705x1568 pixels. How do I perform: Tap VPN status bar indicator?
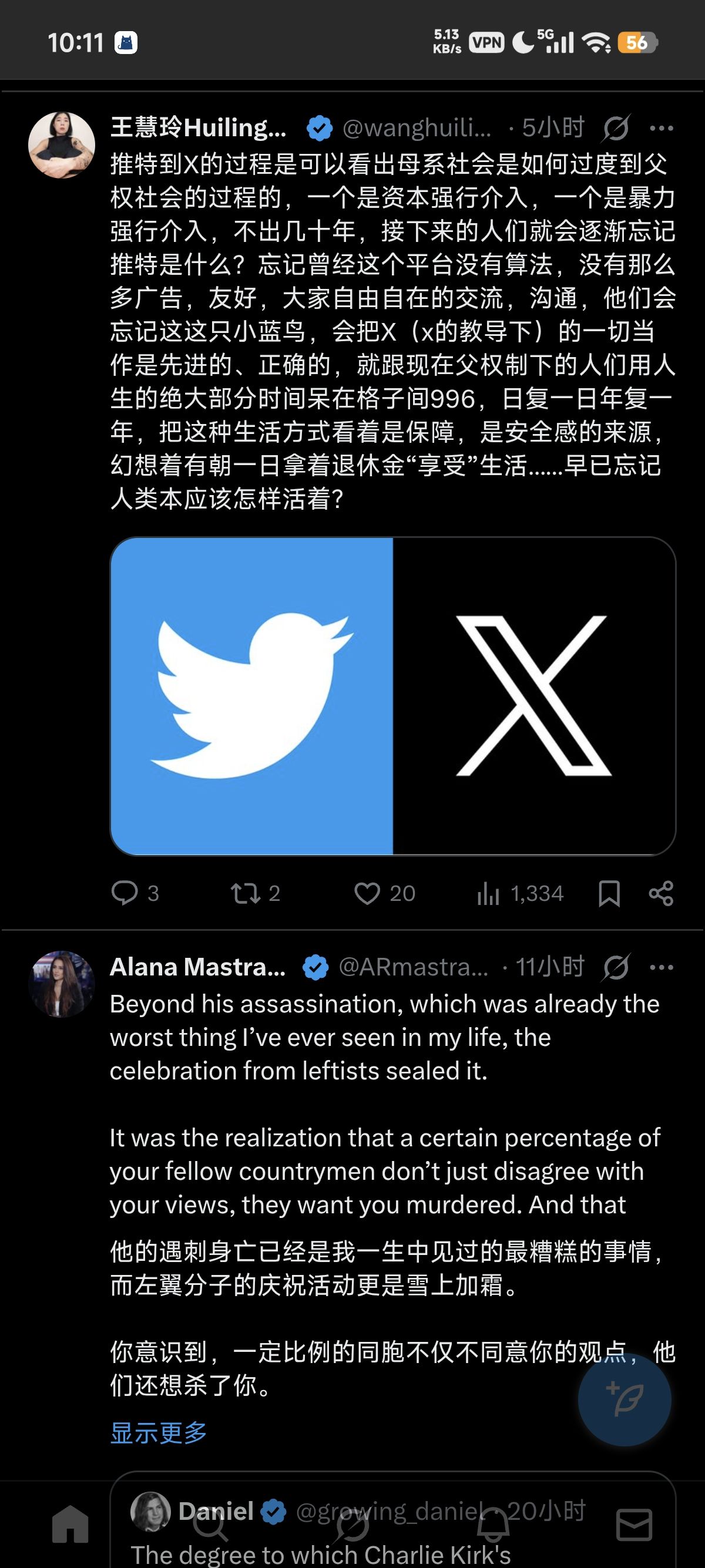tap(486, 43)
